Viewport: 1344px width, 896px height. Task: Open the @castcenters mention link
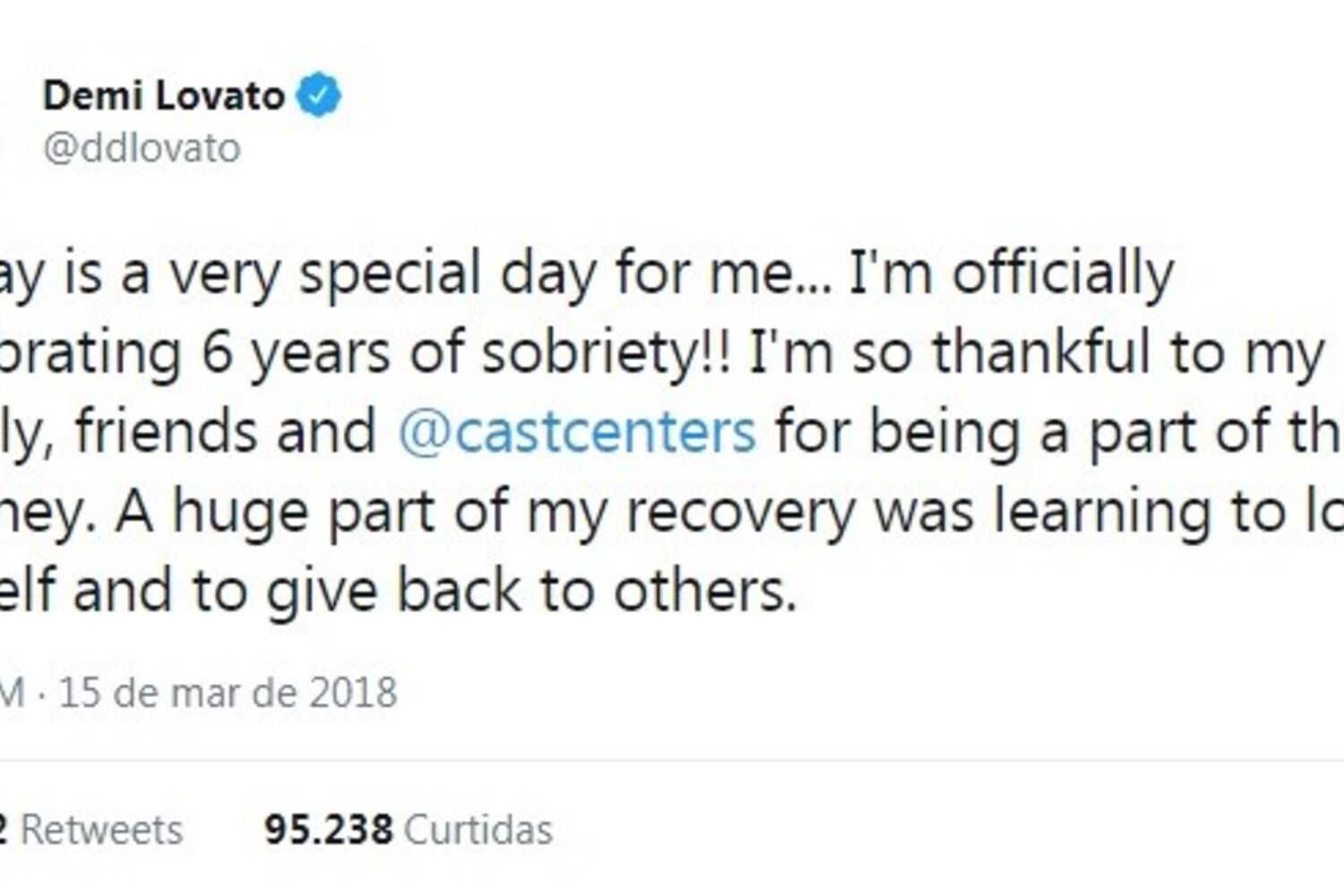[576, 432]
